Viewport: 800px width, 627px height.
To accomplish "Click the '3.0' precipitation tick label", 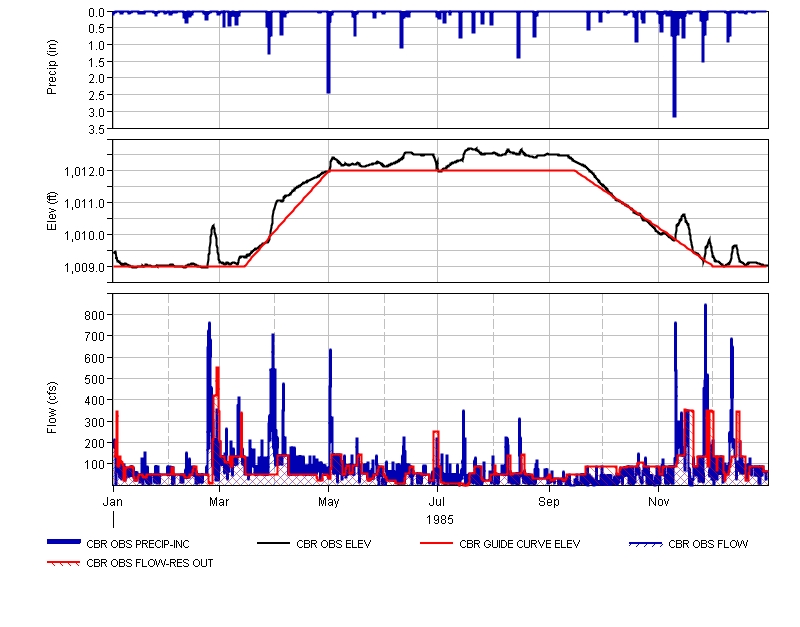I will [97, 113].
